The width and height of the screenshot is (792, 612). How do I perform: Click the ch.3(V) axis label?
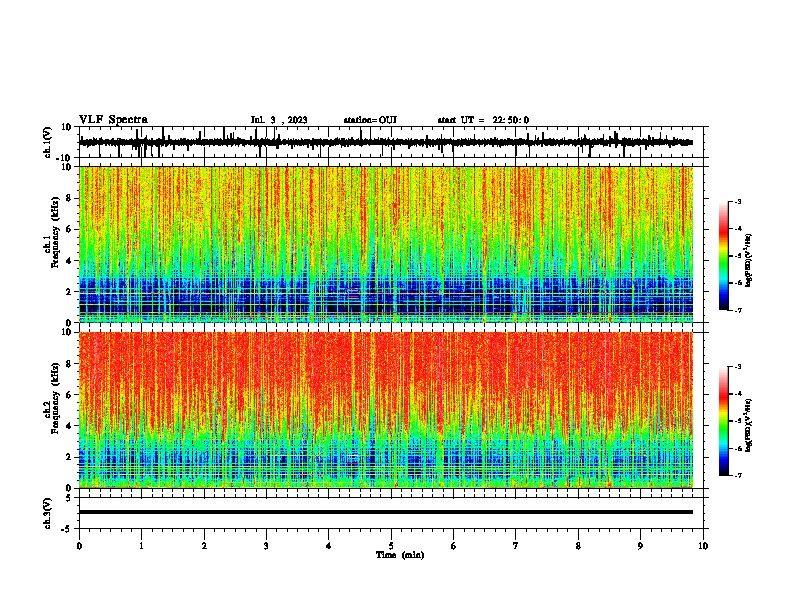tap(48, 513)
